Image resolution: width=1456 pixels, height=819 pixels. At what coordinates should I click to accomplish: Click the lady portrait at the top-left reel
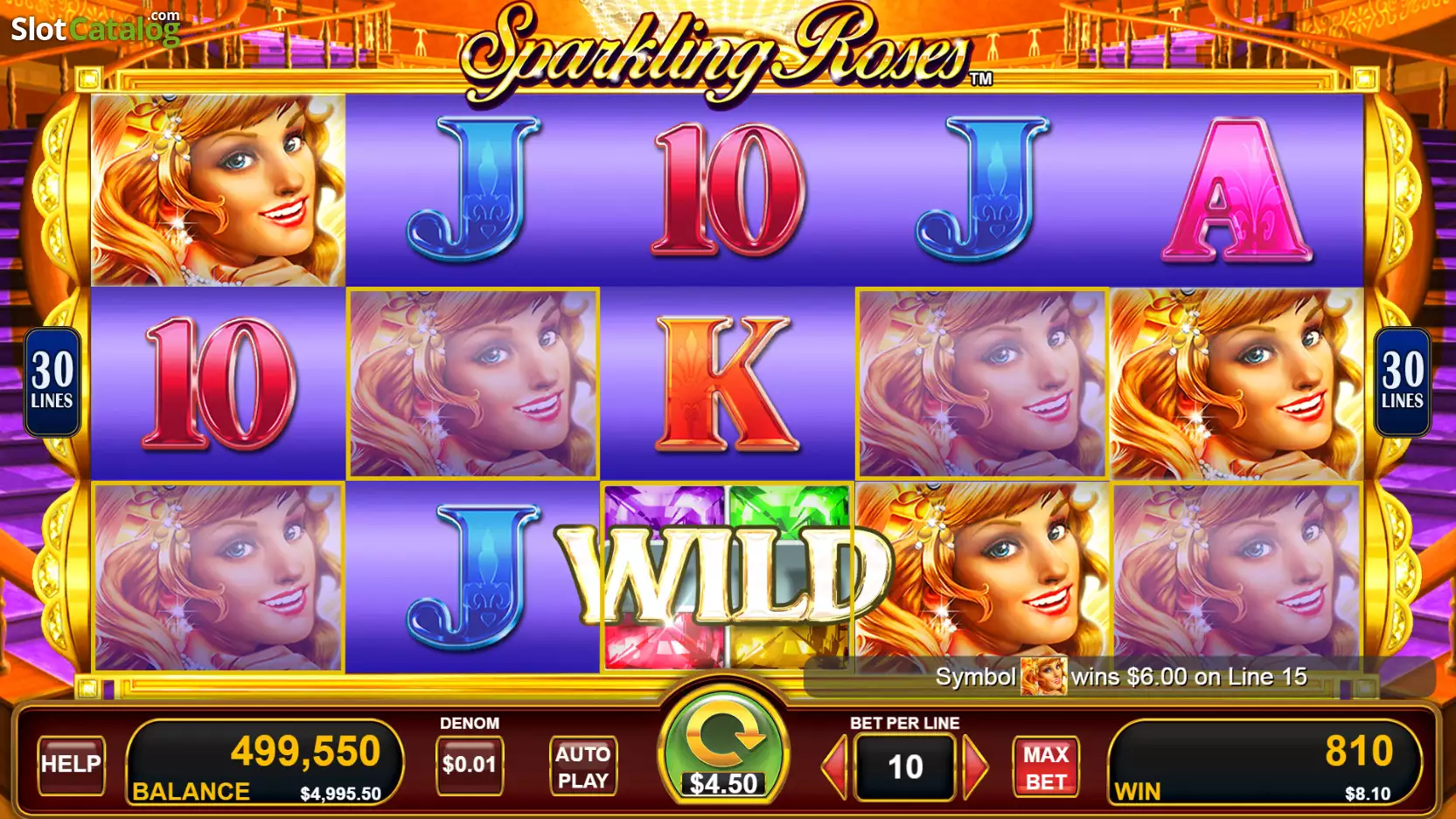click(x=219, y=190)
